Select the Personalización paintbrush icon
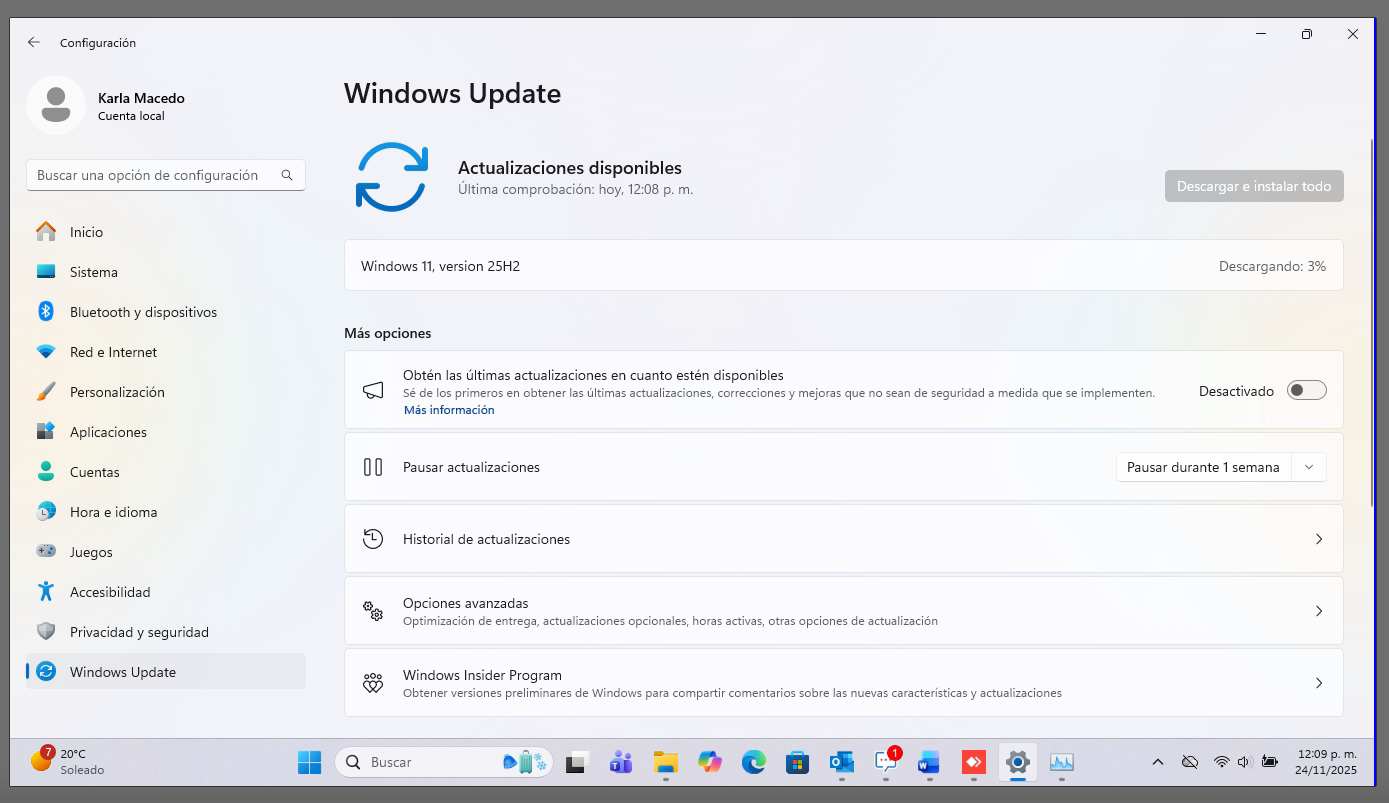1389x803 pixels. coord(46,392)
